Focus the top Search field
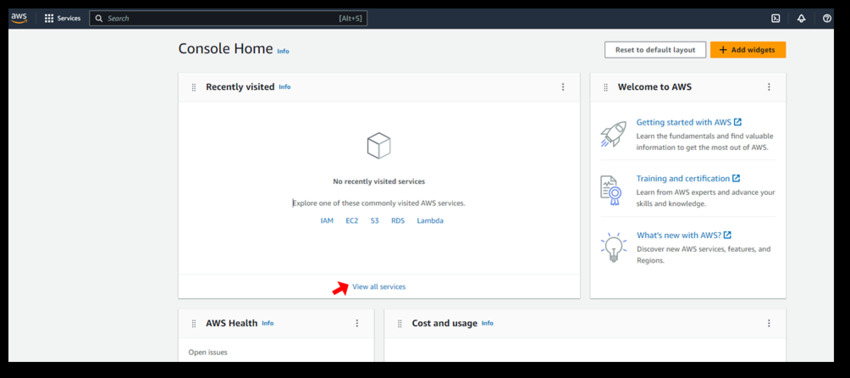 (x=228, y=18)
